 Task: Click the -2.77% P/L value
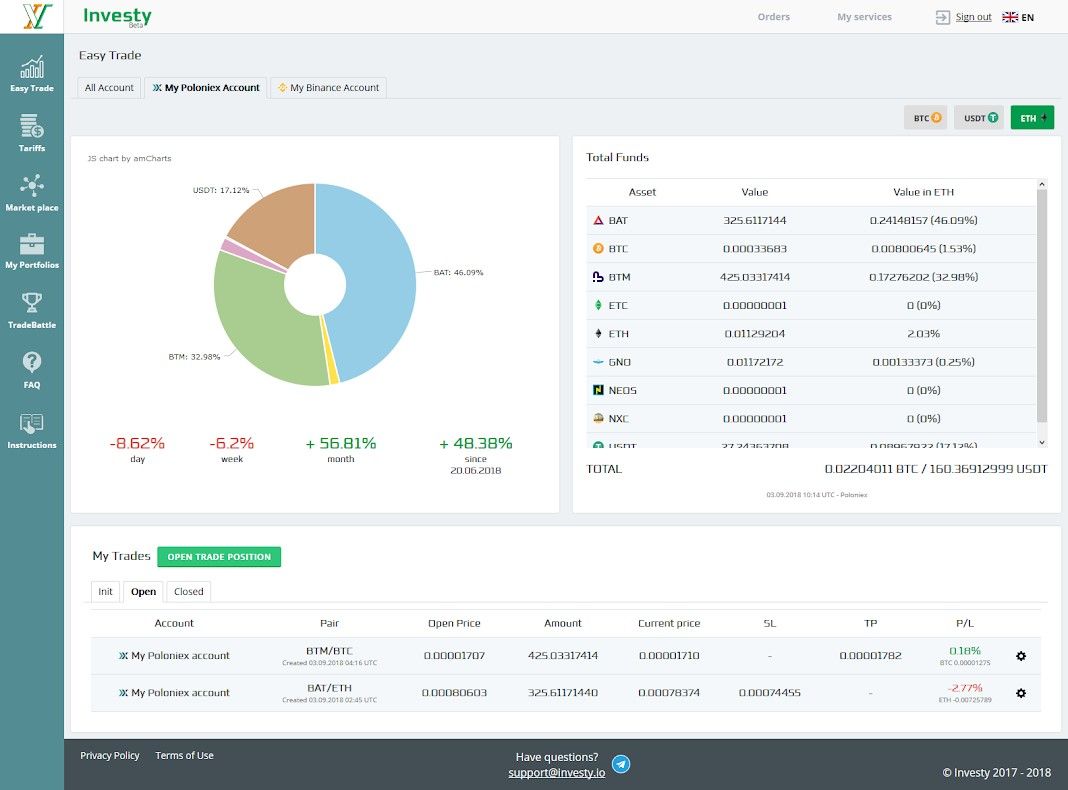coord(965,688)
